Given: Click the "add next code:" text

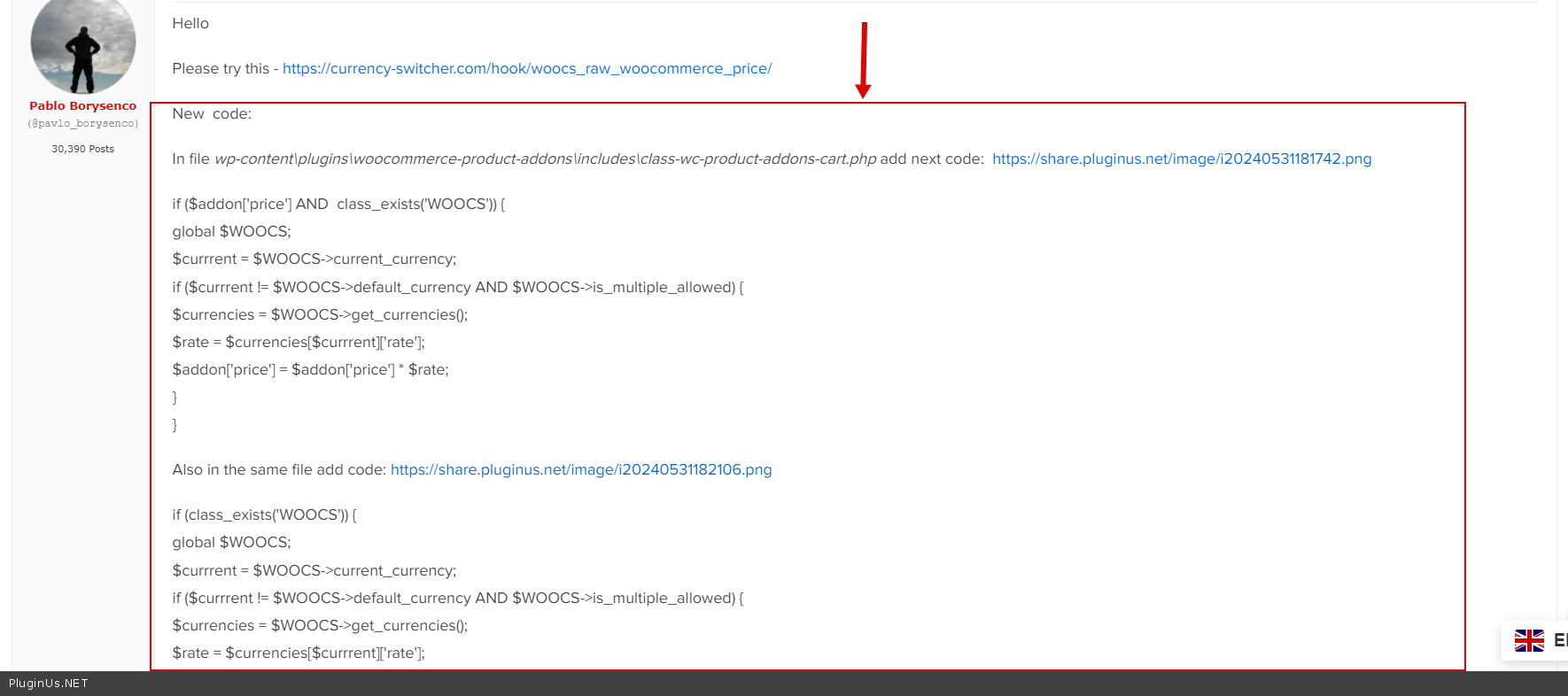Looking at the screenshot, I should pos(932,159).
